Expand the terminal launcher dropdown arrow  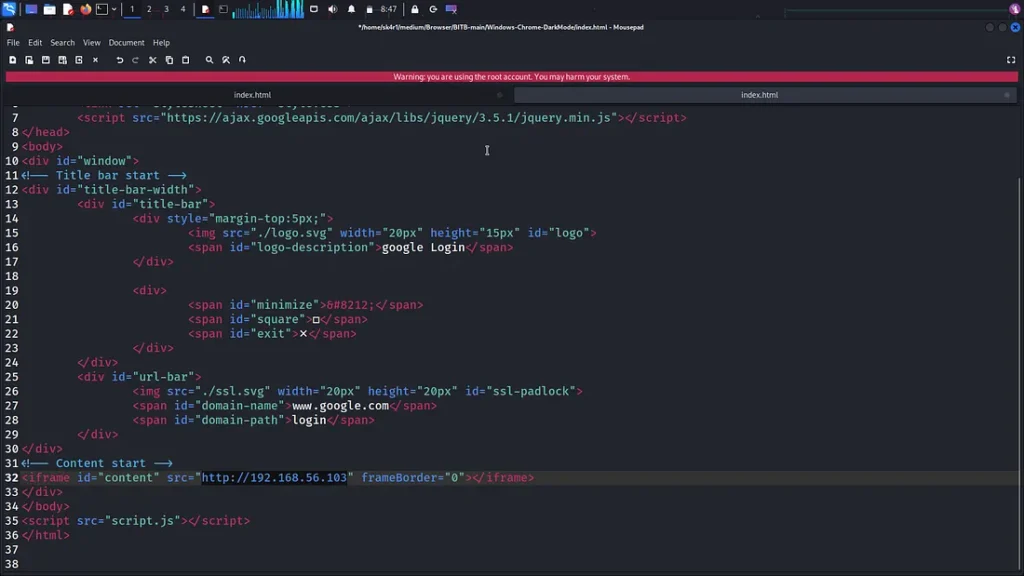[x=114, y=9]
